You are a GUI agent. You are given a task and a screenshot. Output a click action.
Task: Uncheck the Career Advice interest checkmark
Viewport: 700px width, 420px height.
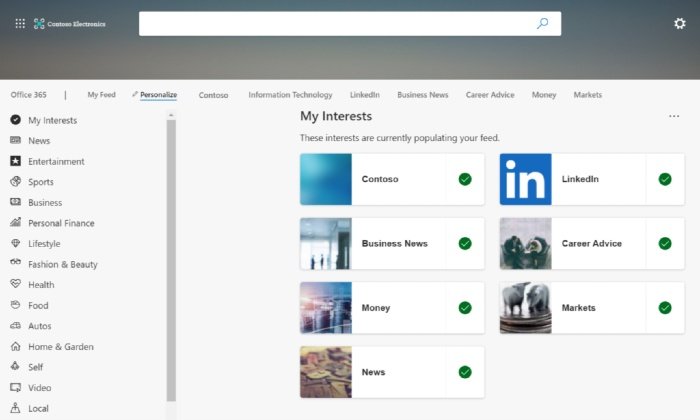pos(665,243)
